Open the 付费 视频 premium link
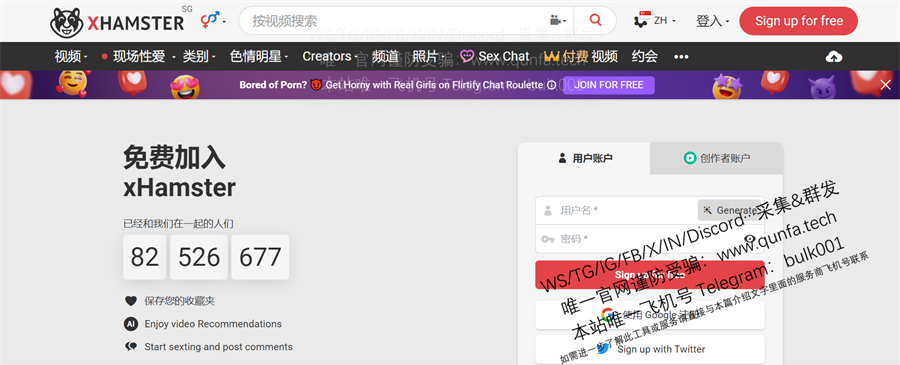 580,56
